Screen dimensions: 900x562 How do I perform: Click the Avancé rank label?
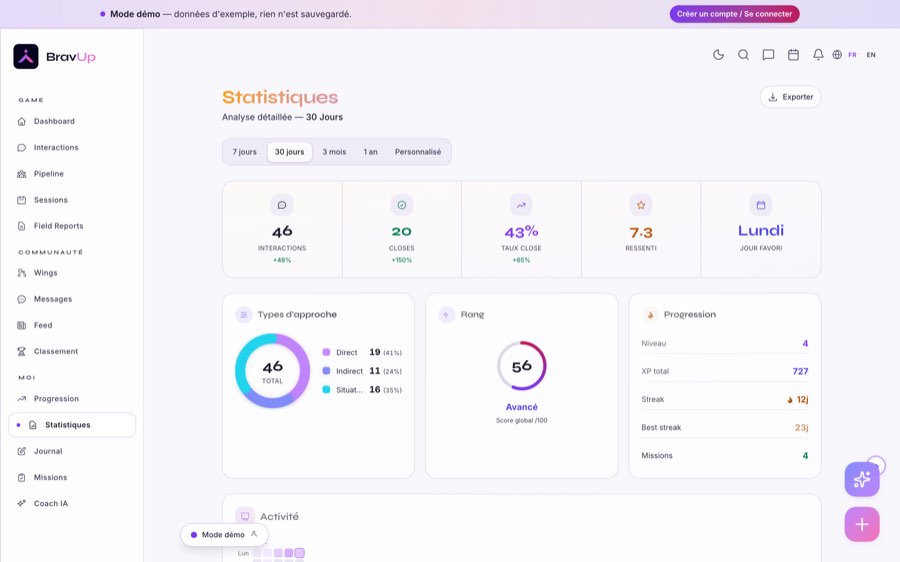point(521,407)
